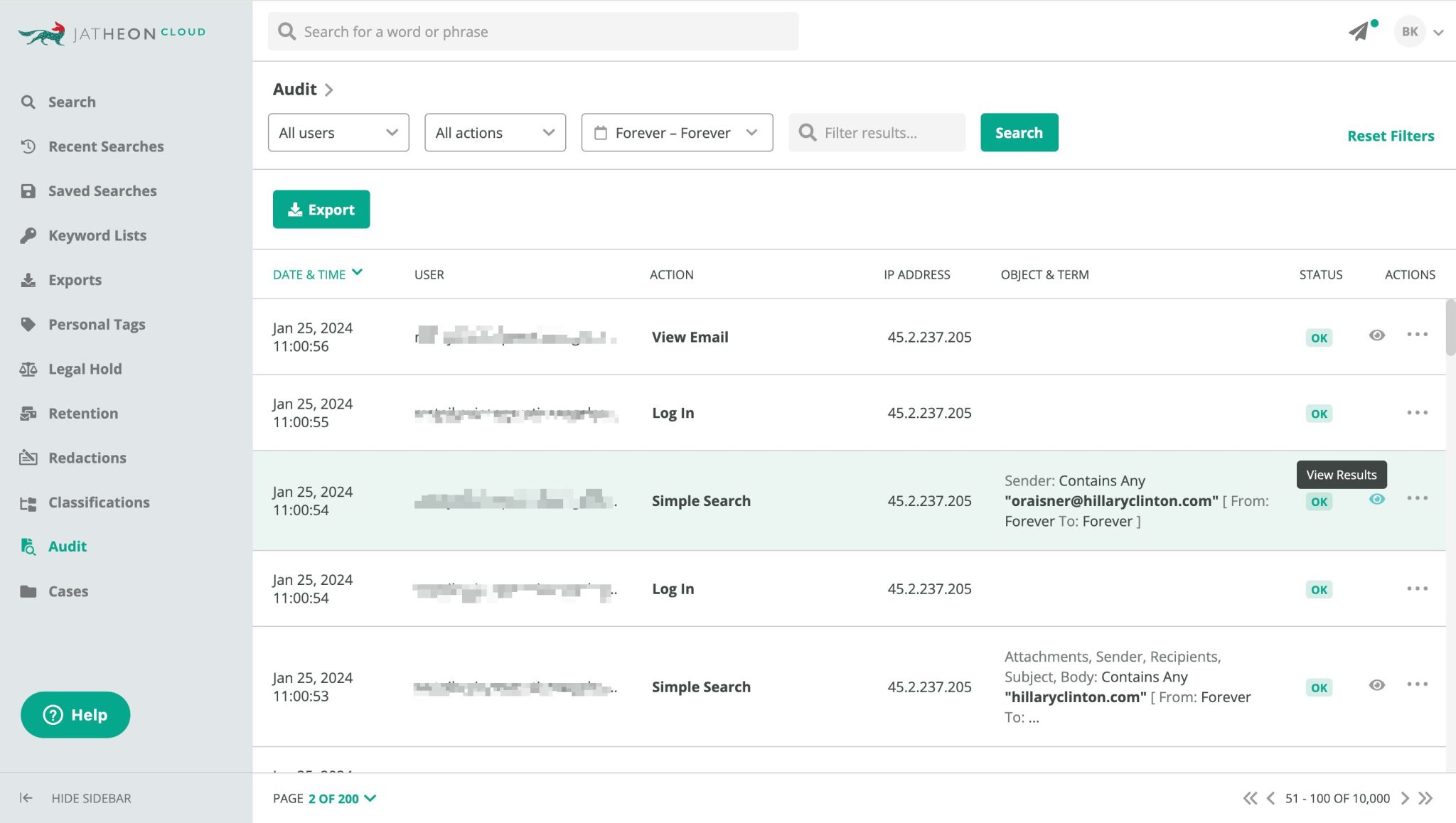
Task: Open the Legal Hold scales icon
Action: [28, 369]
